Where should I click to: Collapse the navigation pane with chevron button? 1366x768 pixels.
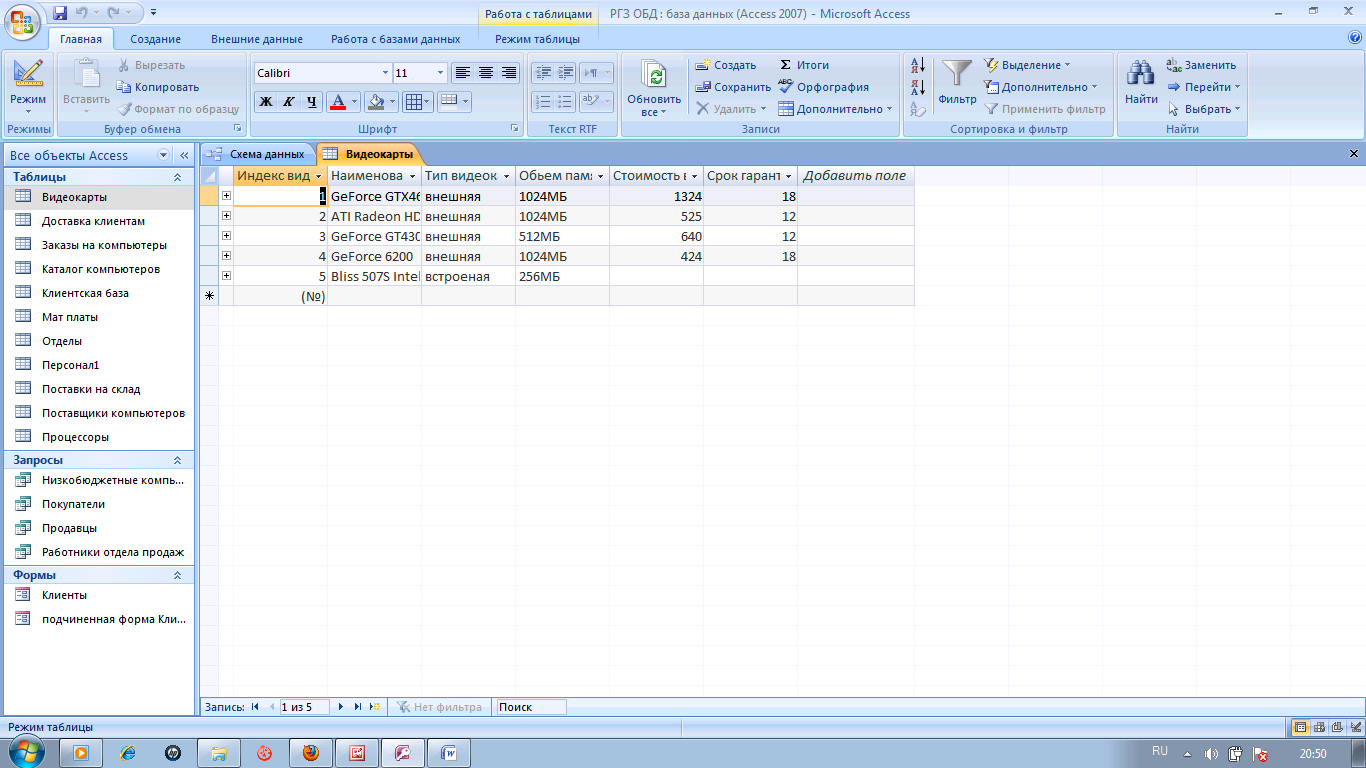[184, 156]
